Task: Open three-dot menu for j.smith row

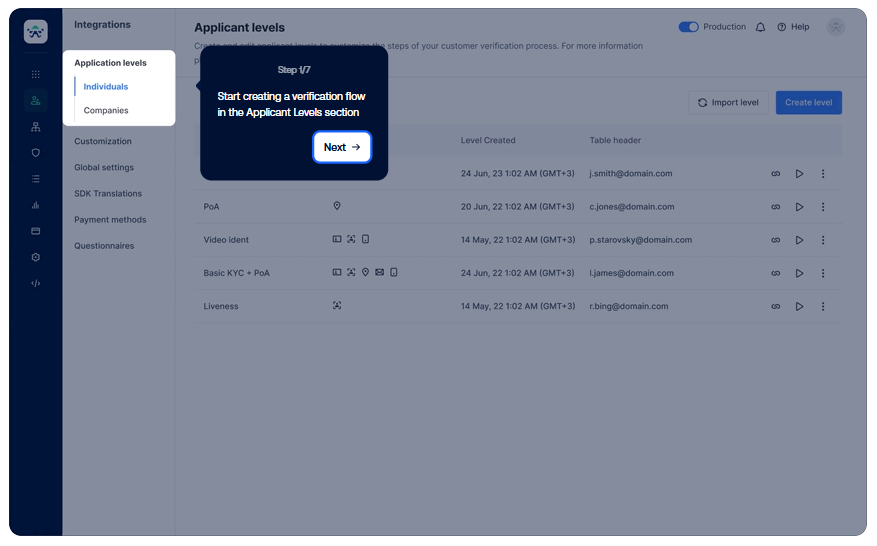Action: tap(823, 174)
